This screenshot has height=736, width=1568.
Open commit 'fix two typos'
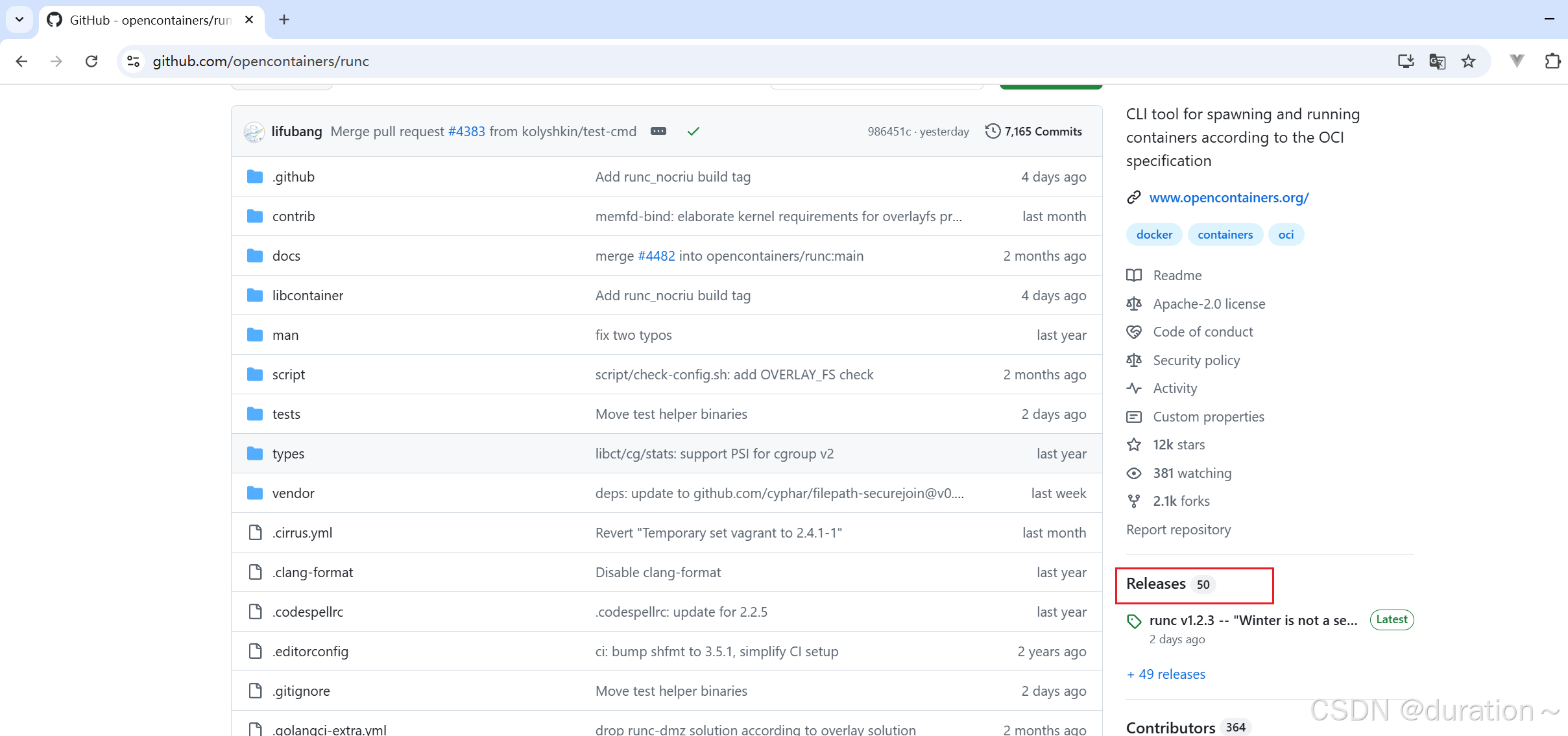(x=634, y=335)
